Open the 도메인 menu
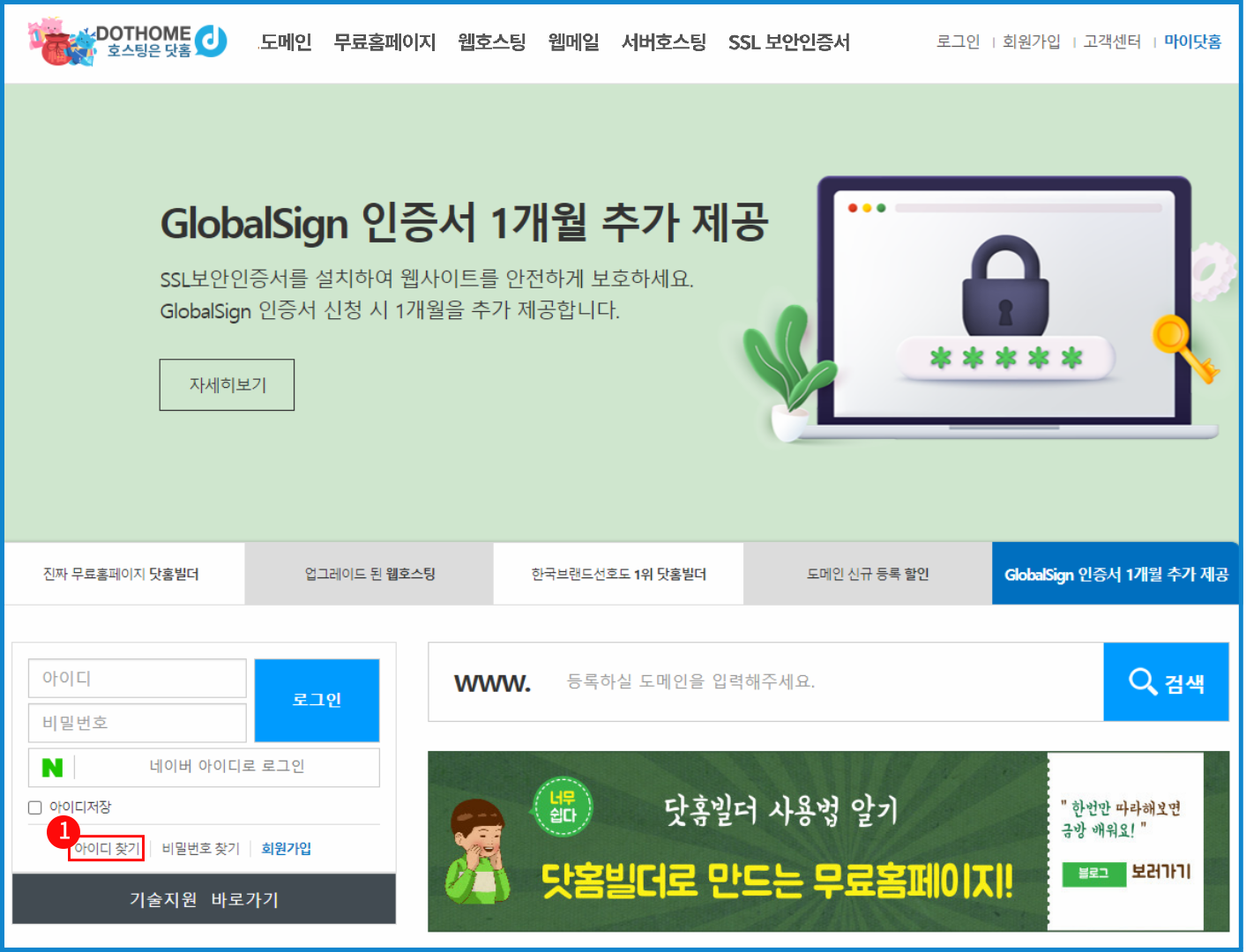 click(286, 42)
